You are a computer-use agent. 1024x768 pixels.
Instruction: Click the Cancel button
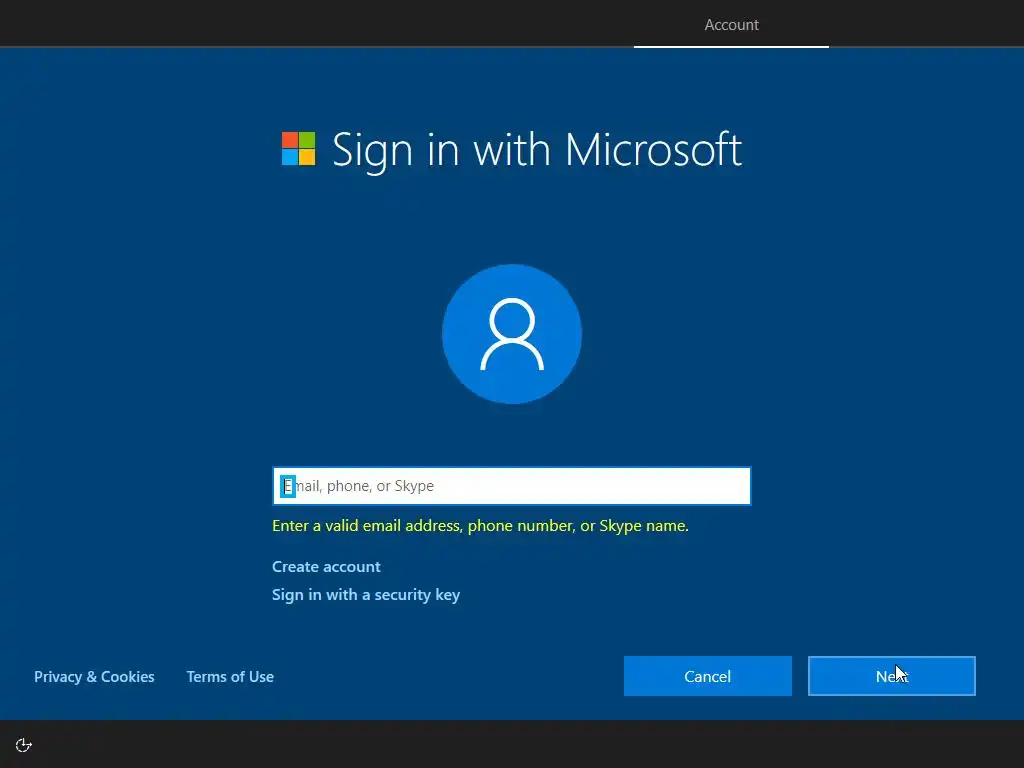pos(708,676)
